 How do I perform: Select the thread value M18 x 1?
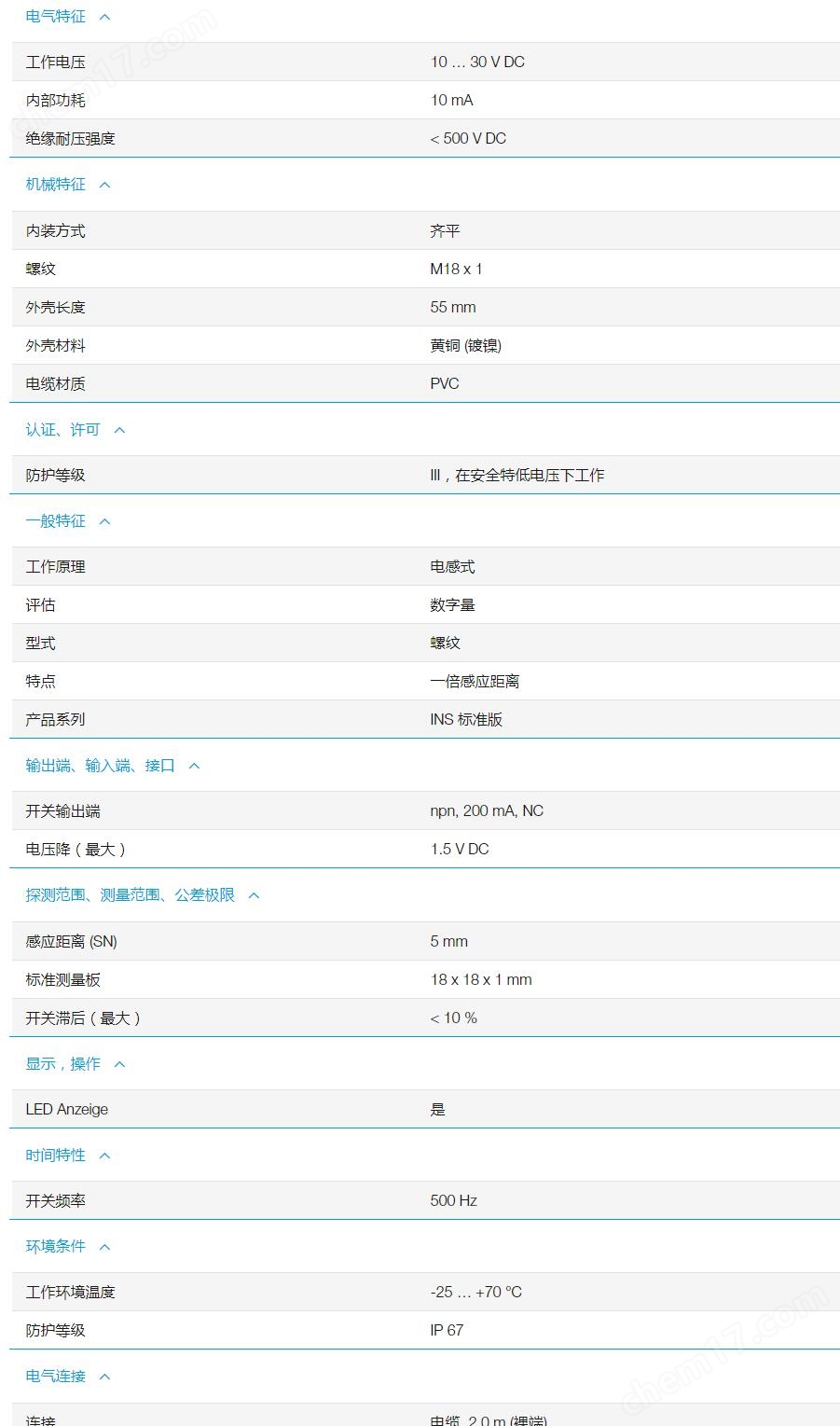[456, 270]
